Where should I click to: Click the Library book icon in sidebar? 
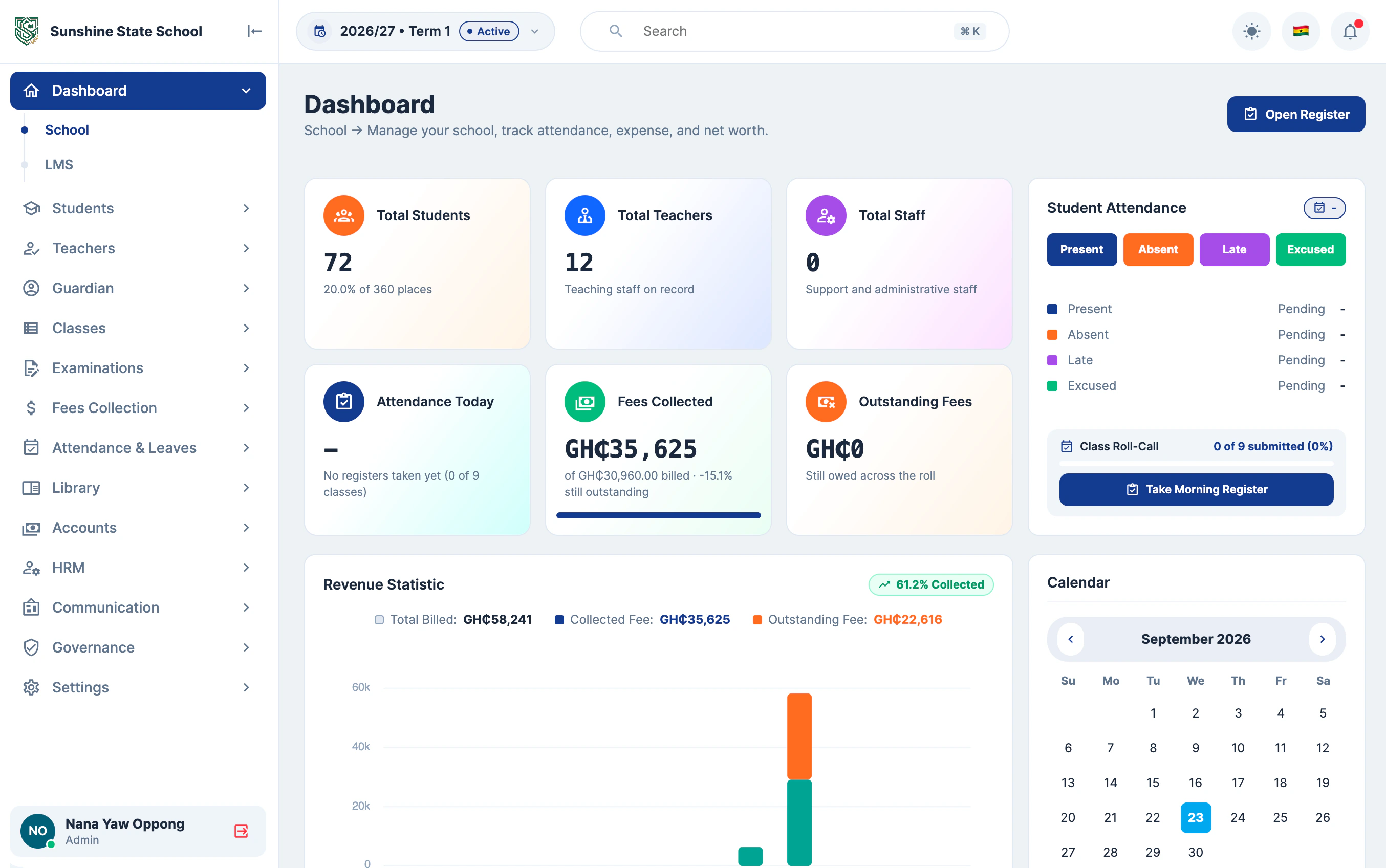[31, 488]
